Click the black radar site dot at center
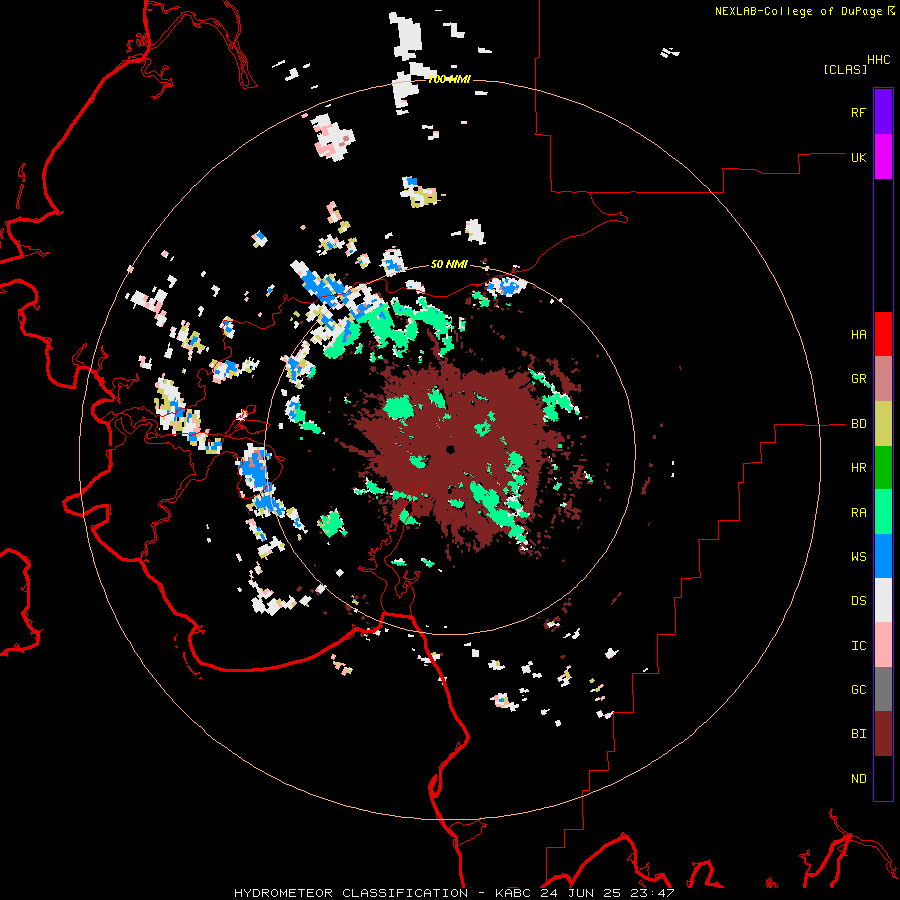900x900 pixels. click(x=451, y=449)
